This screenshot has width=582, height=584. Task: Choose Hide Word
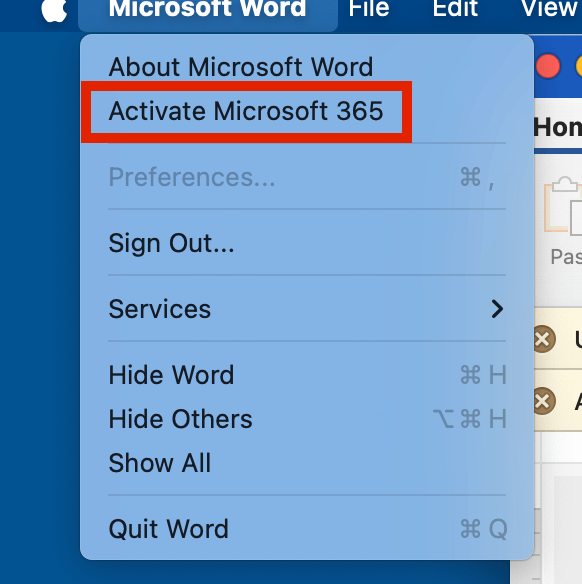307,375
